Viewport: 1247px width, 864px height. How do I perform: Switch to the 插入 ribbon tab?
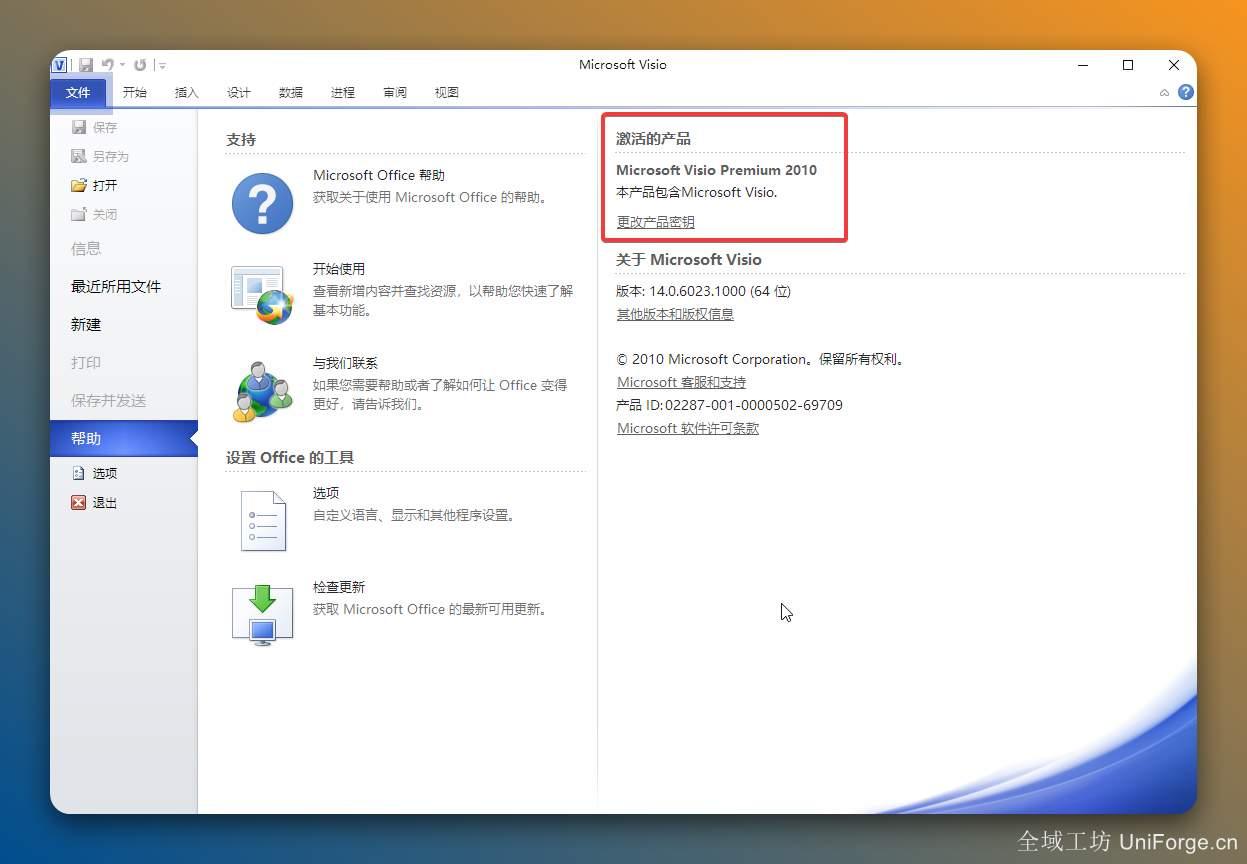pos(187,92)
